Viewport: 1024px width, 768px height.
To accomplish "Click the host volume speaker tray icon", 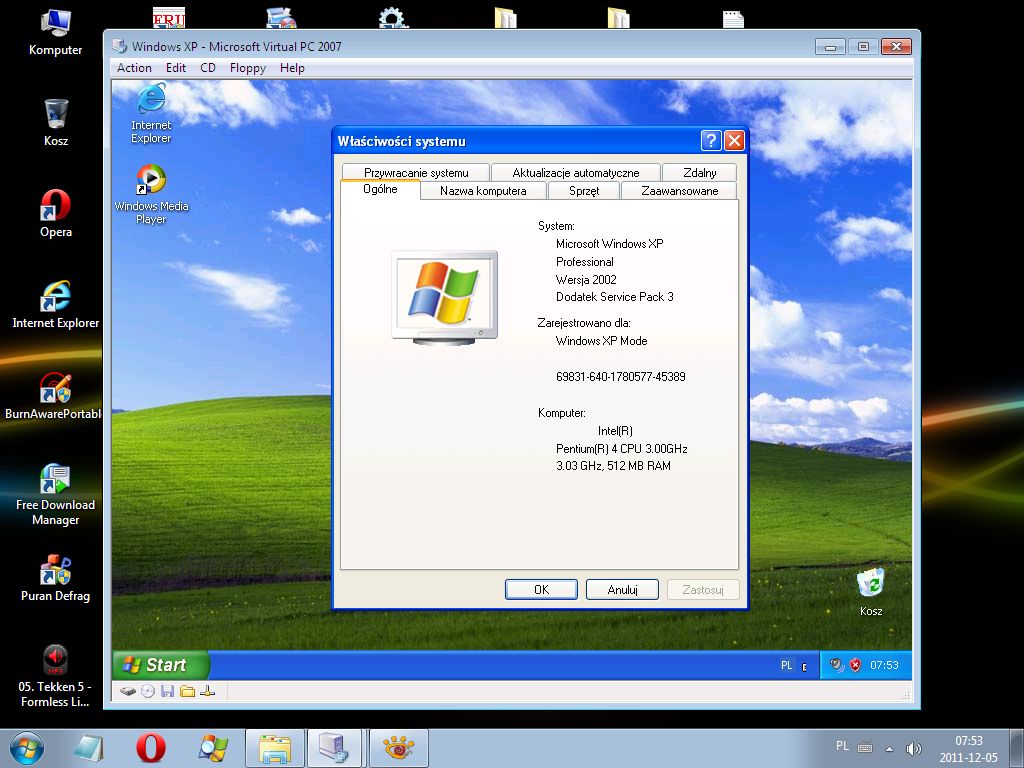I will pyautogui.click(x=914, y=748).
